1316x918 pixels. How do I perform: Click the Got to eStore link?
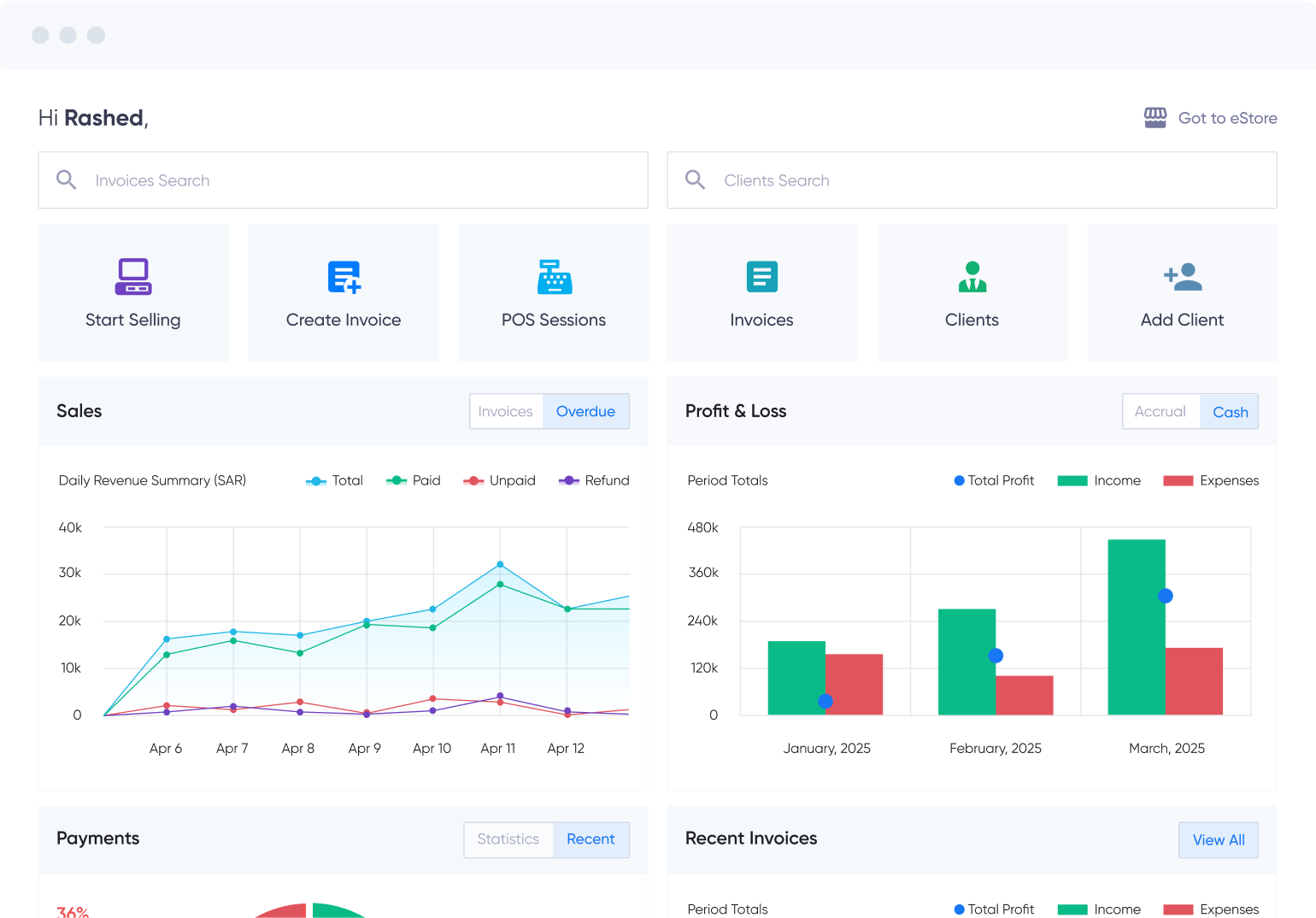click(x=1228, y=117)
